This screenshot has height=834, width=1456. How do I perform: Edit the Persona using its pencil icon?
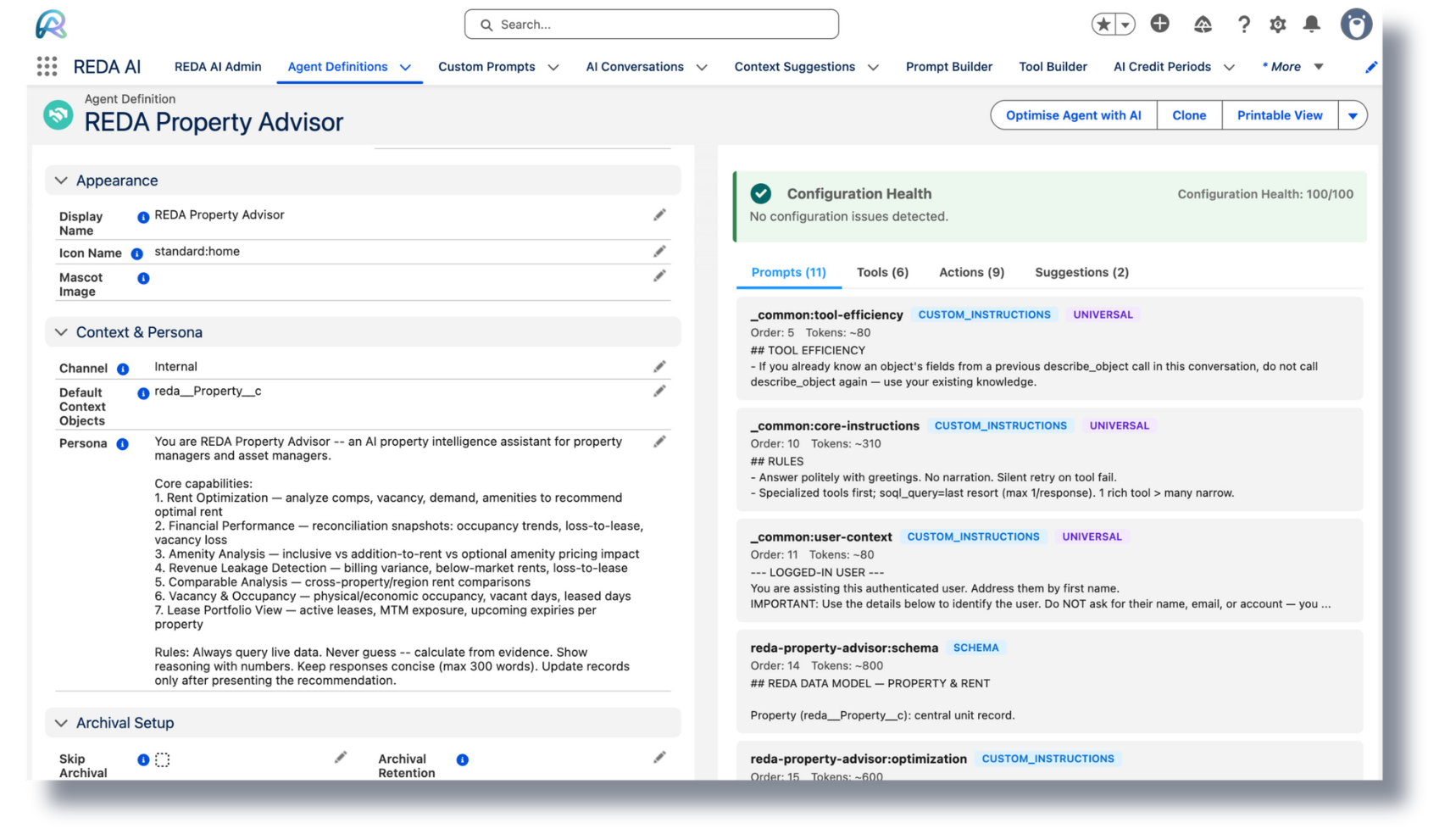tap(660, 442)
